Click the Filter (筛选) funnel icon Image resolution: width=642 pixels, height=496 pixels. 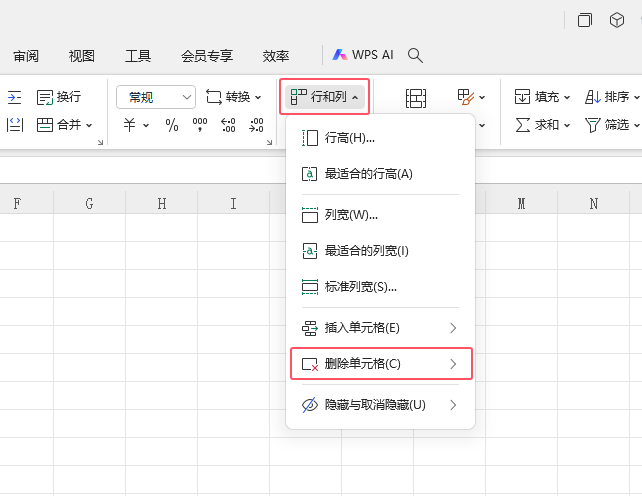coord(593,125)
